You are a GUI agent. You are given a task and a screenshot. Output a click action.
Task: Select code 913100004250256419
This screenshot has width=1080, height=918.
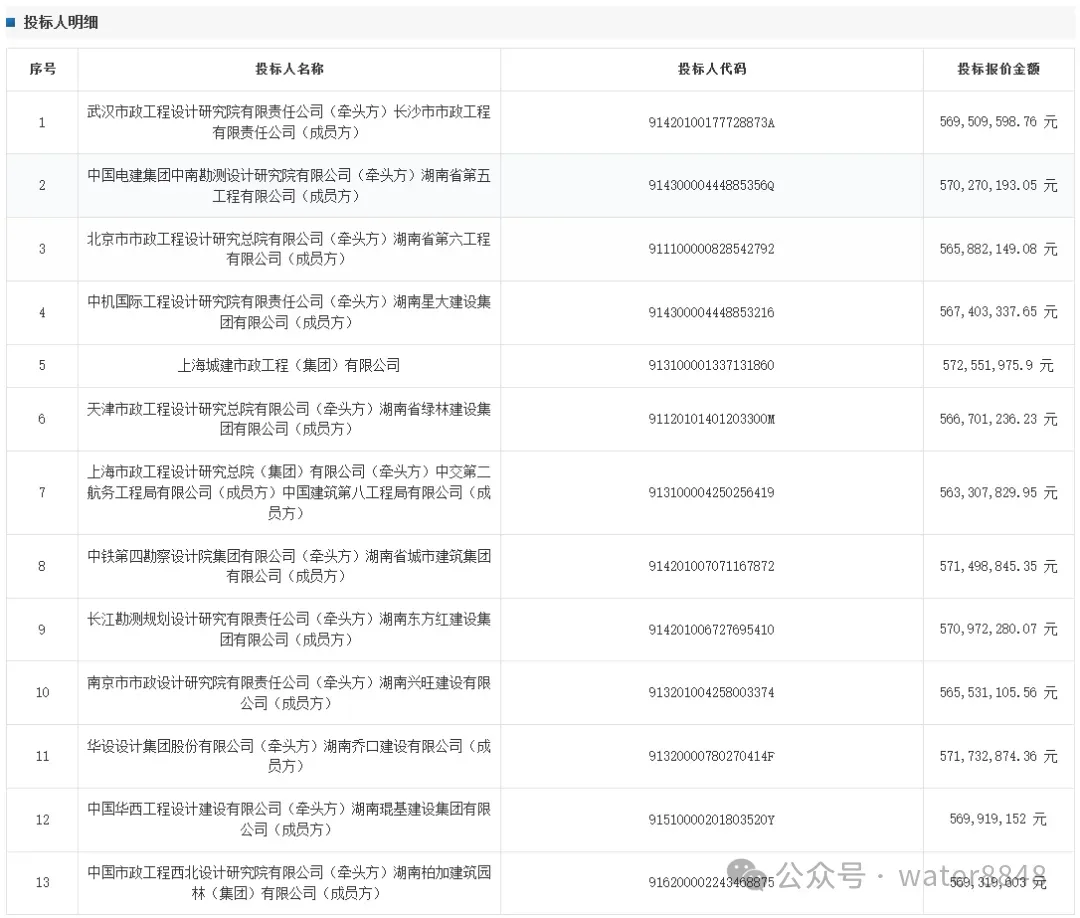(x=712, y=492)
